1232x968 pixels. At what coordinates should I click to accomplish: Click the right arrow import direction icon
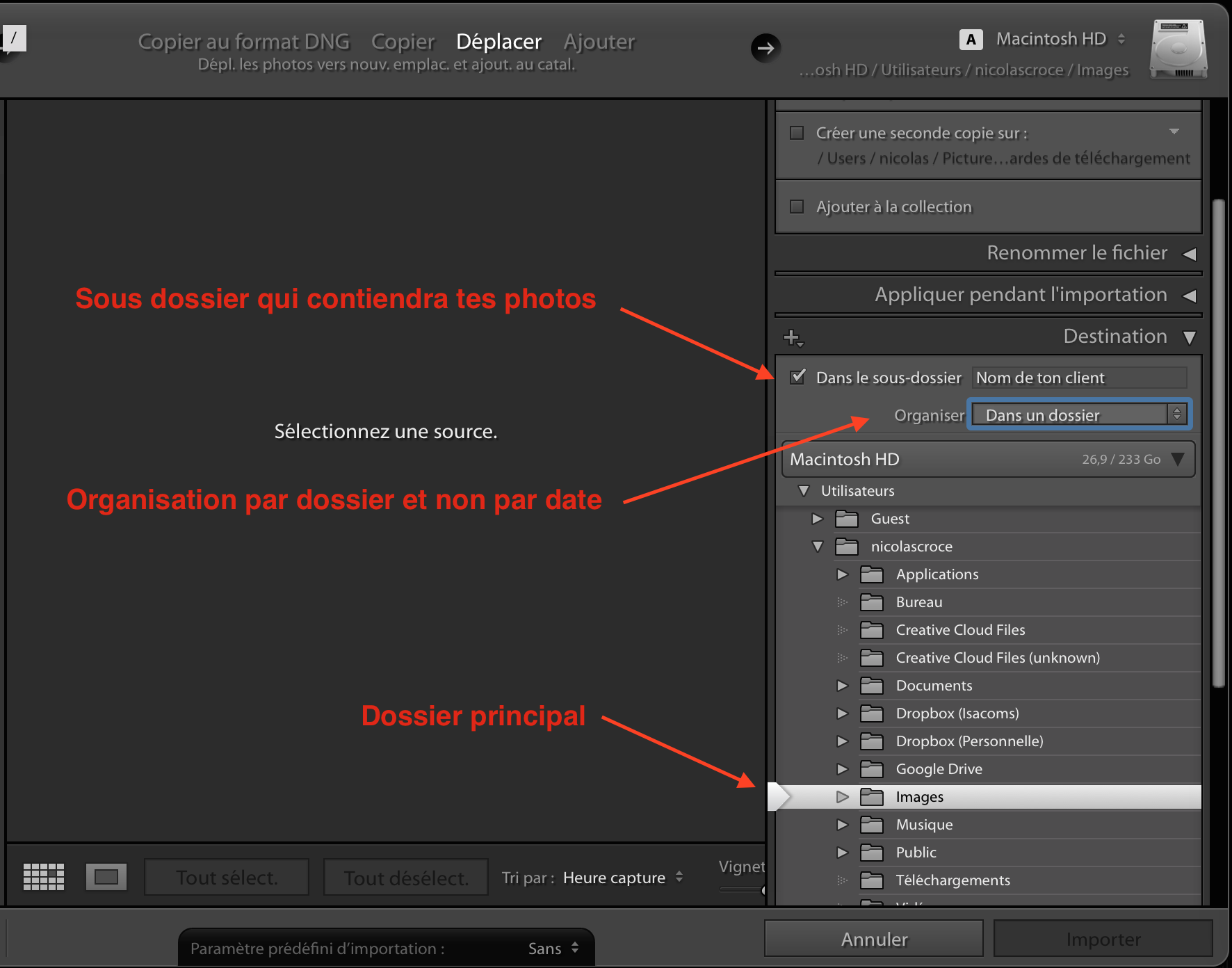tap(765, 48)
